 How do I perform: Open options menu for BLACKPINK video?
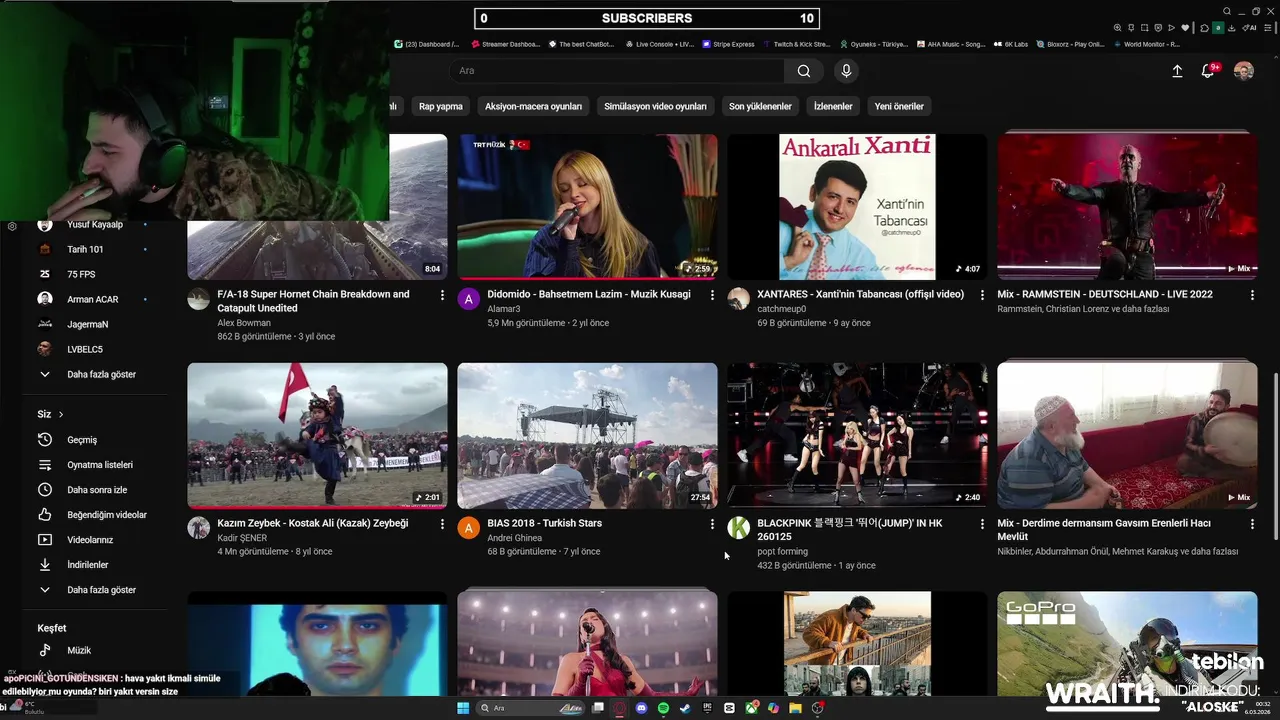(x=982, y=524)
